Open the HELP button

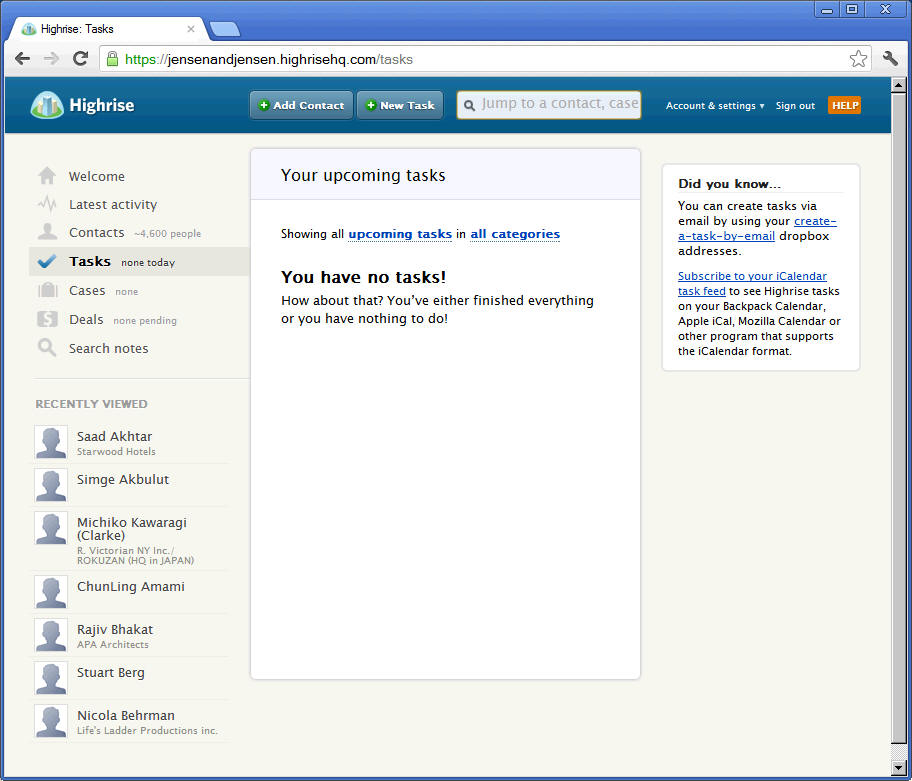pyautogui.click(x=844, y=105)
